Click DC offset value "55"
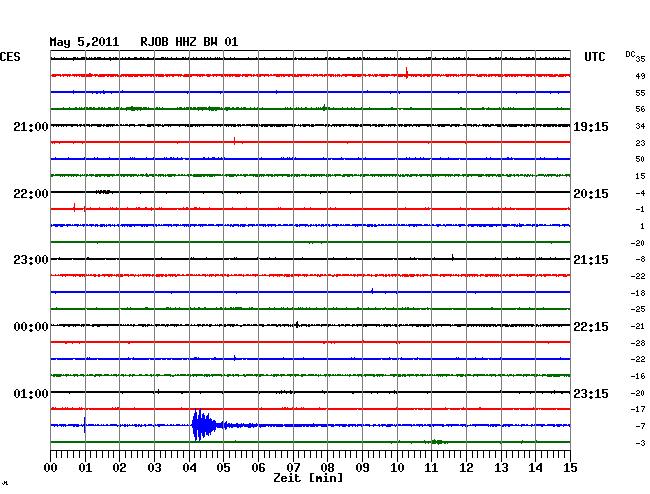Viewport: 650px width, 494px height. coord(640,93)
